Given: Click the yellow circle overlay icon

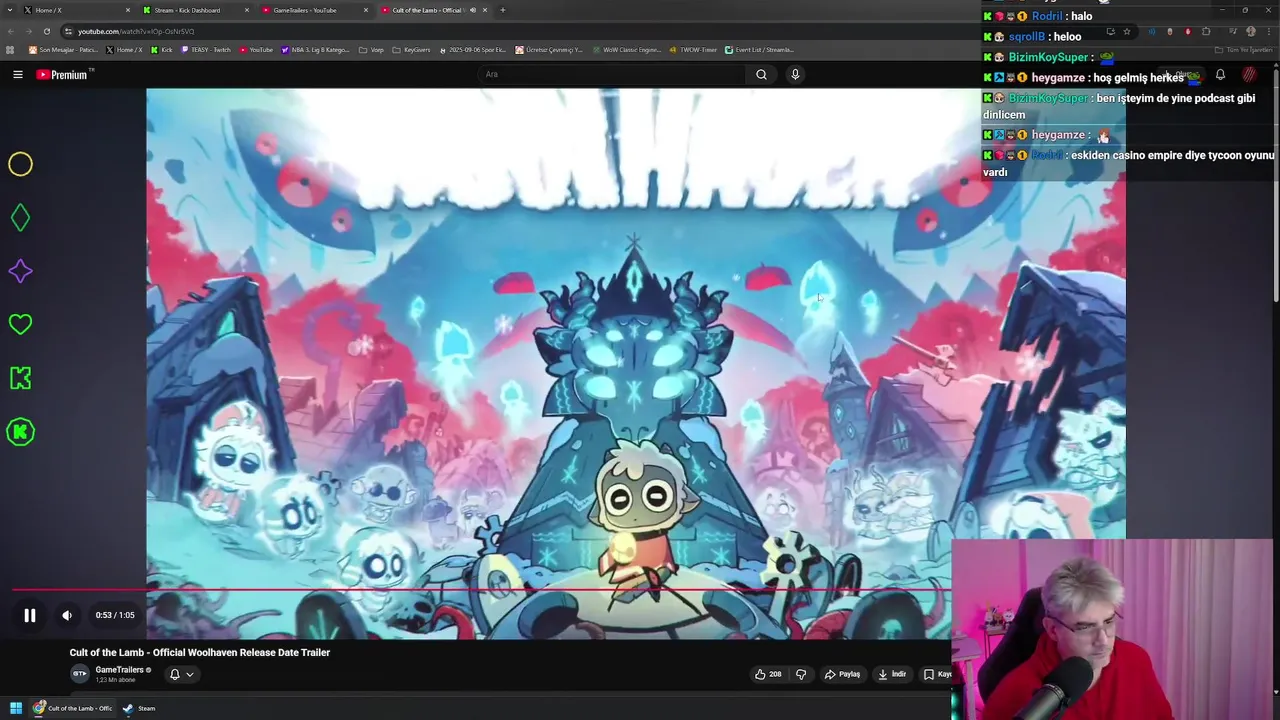Looking at the screenshot, I should (x=20, y=164).
